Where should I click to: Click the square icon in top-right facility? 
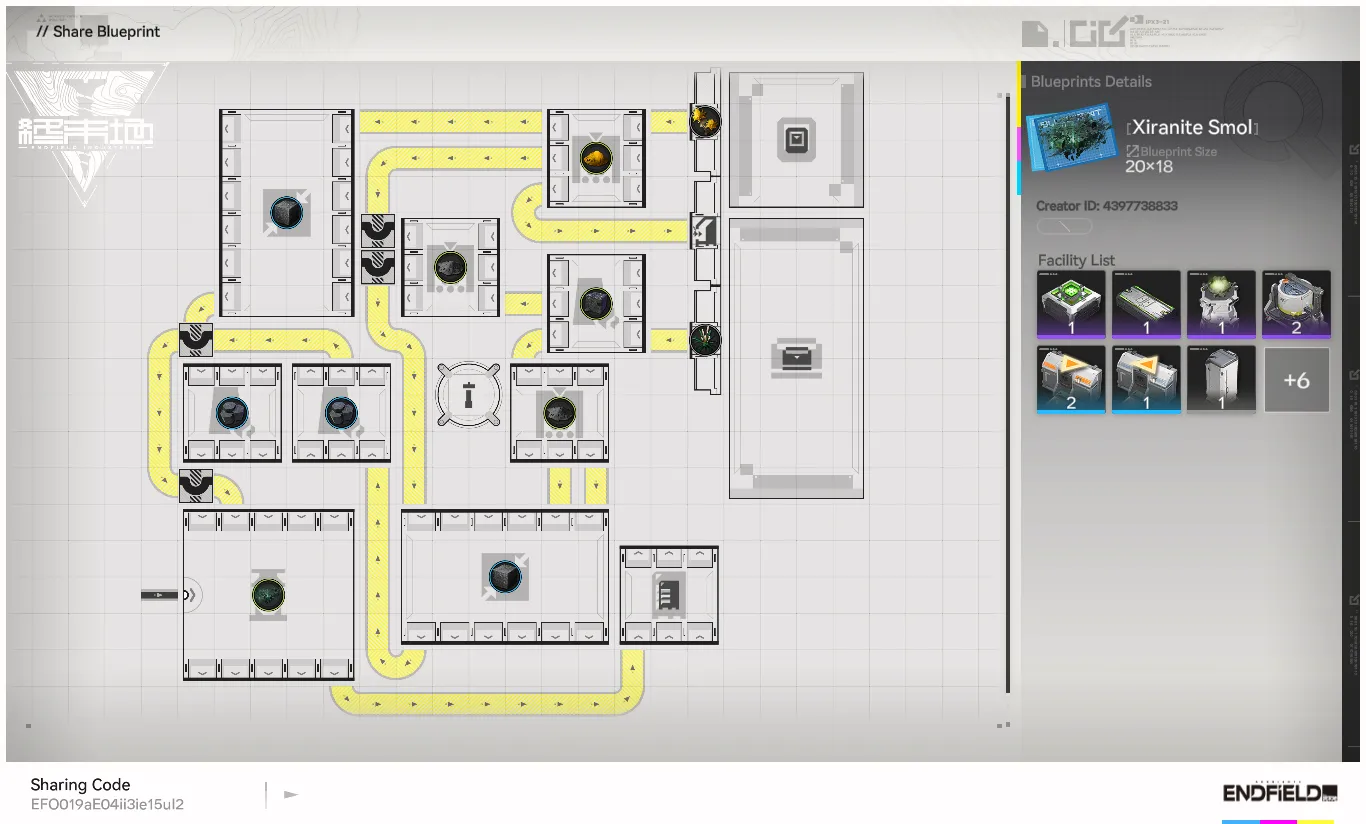pyautogui.click(x=796, y=140)
